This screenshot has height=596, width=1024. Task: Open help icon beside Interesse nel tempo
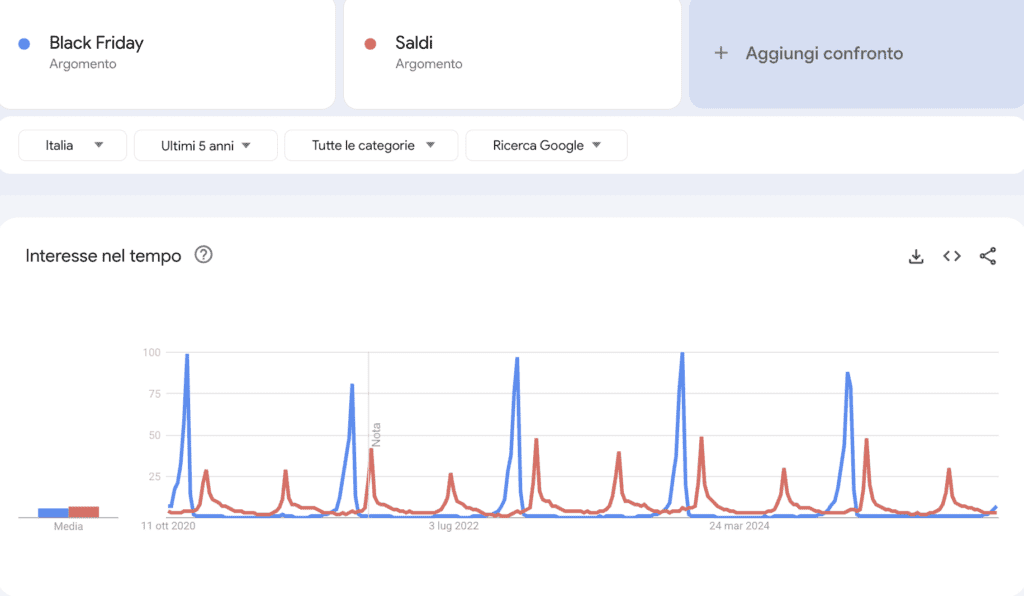(x=204, y=255)
